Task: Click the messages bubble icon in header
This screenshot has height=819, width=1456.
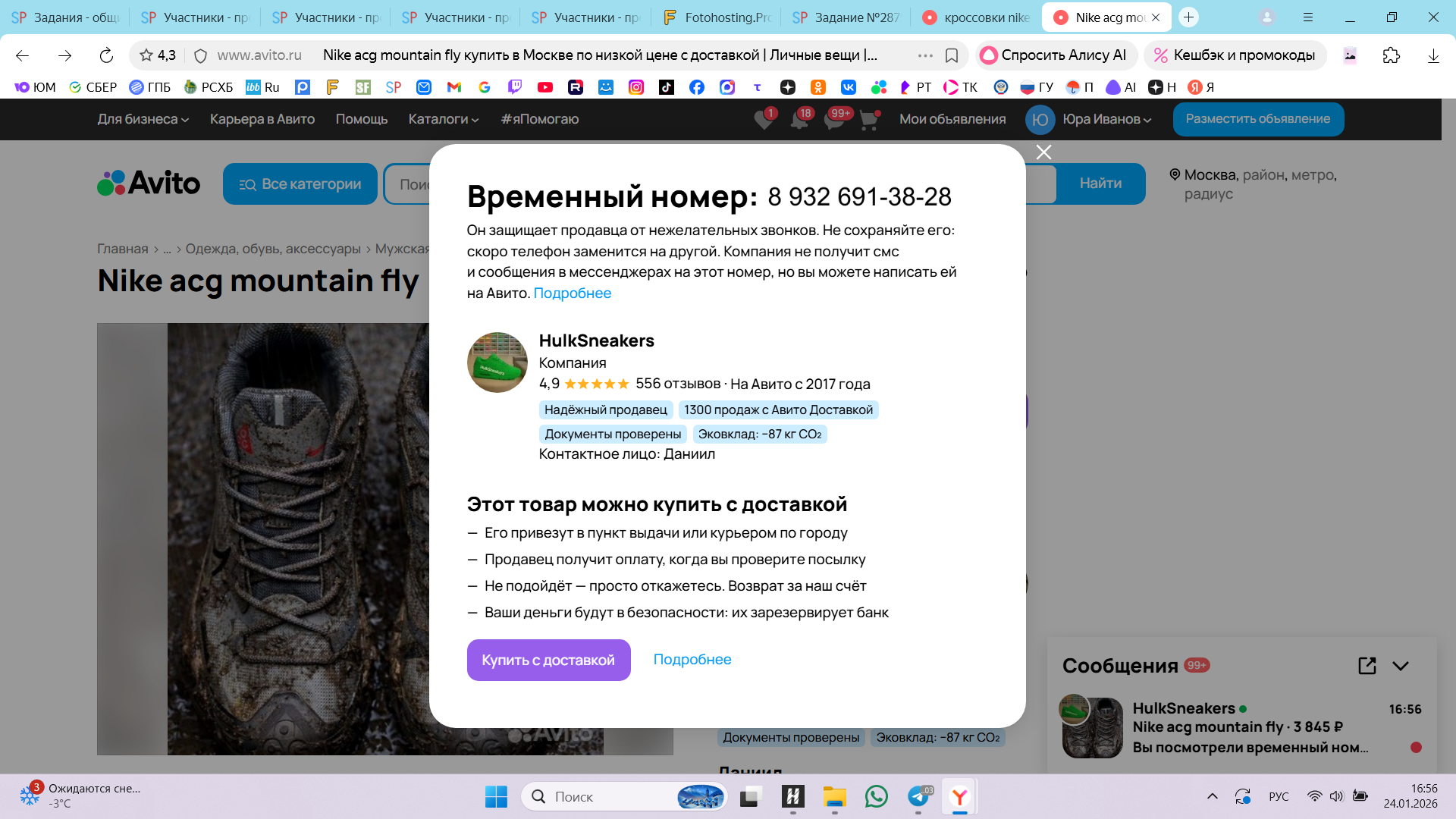Action: click(834, 120)
